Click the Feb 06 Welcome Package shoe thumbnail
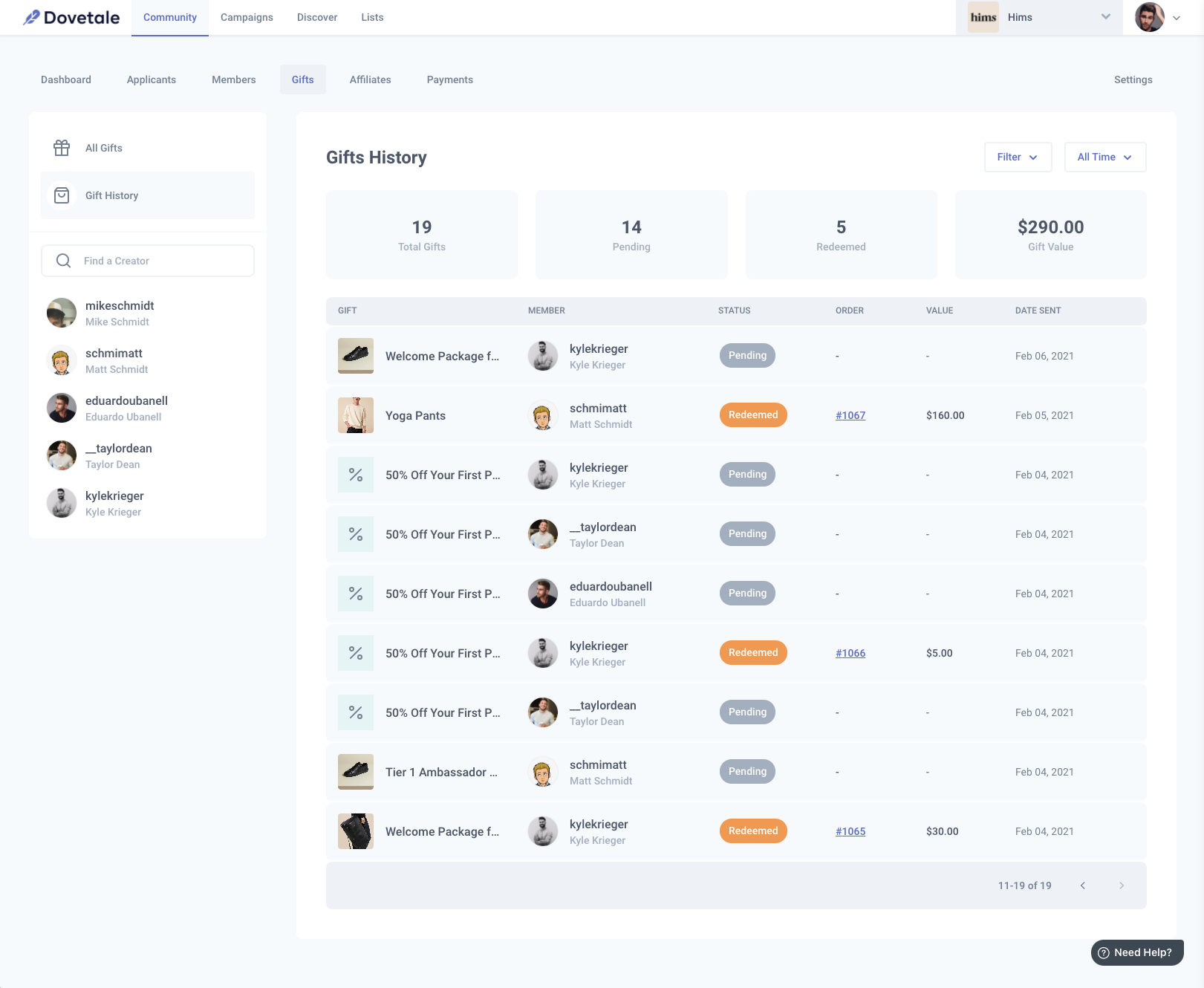 [x=356, y=356]
